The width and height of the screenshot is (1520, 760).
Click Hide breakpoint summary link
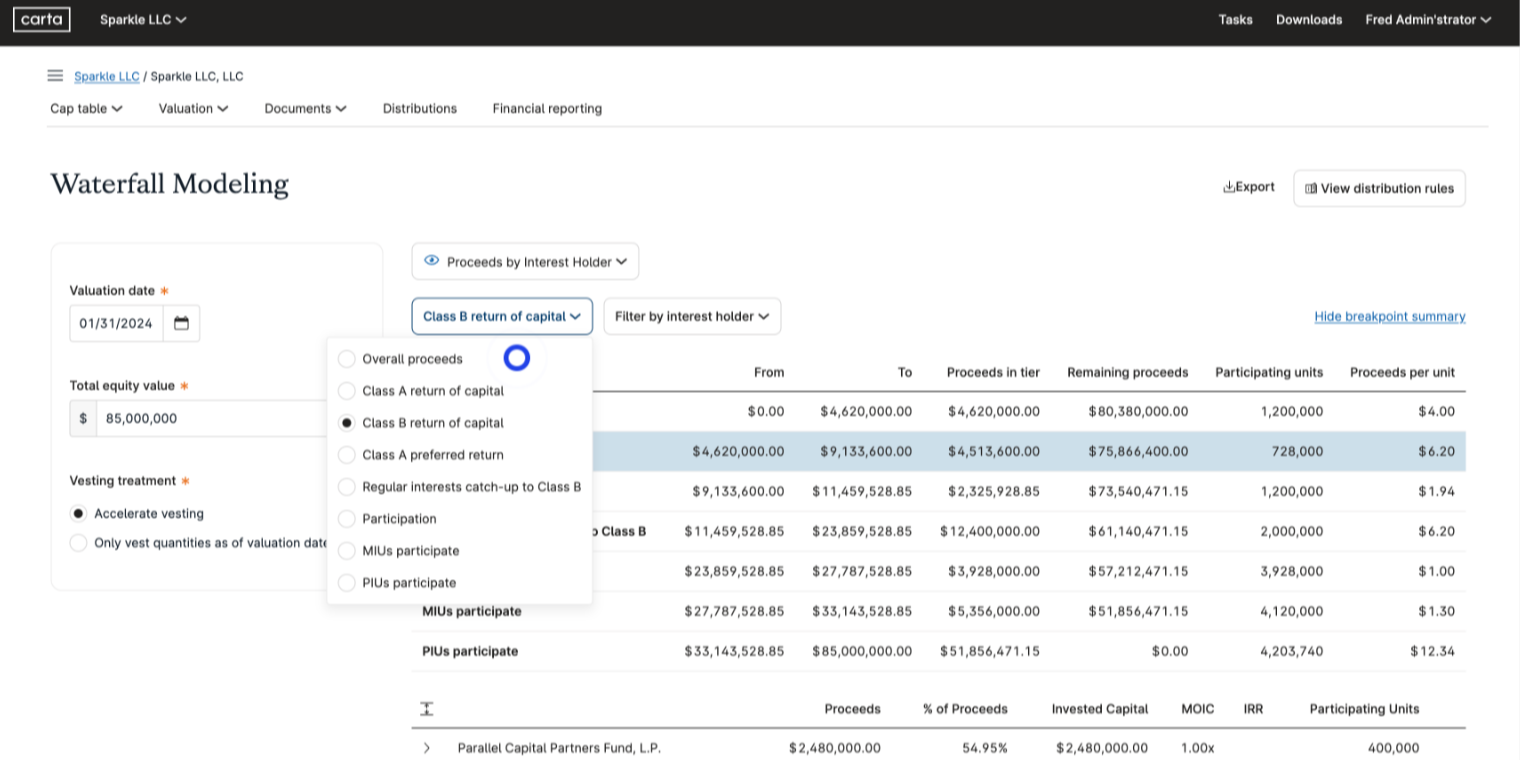pos(1389,316)
